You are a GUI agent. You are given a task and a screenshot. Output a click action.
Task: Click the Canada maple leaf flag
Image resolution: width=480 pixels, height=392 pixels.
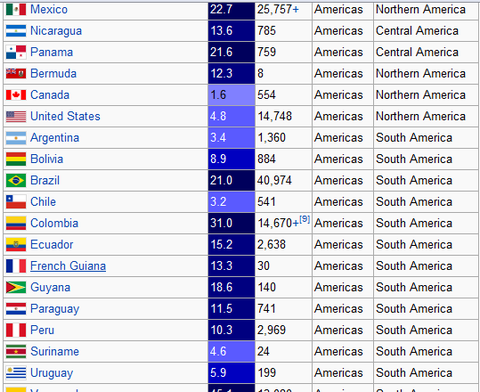coord(16,95)
